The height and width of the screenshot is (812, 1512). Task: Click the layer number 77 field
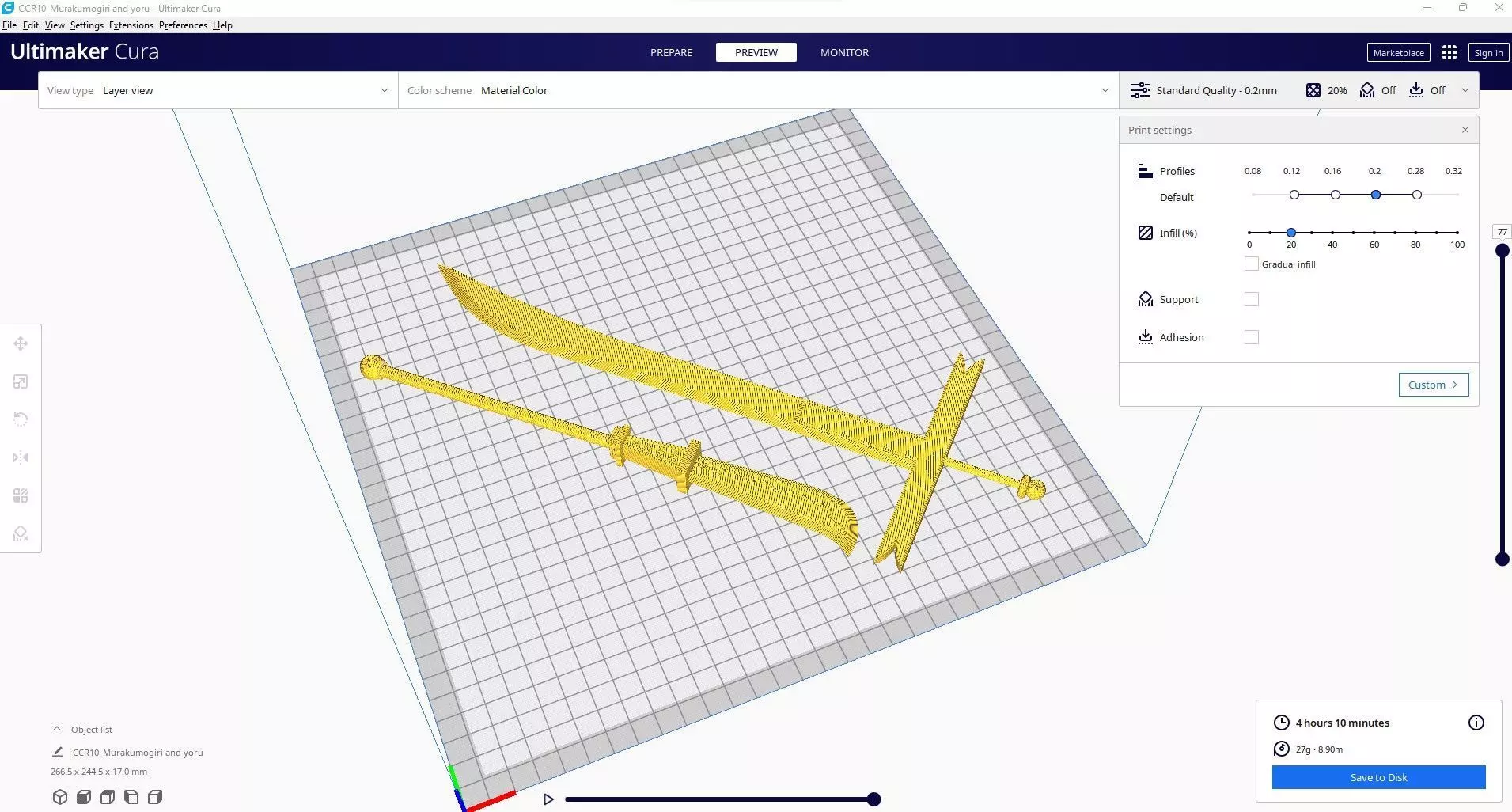coord(1503,232)
